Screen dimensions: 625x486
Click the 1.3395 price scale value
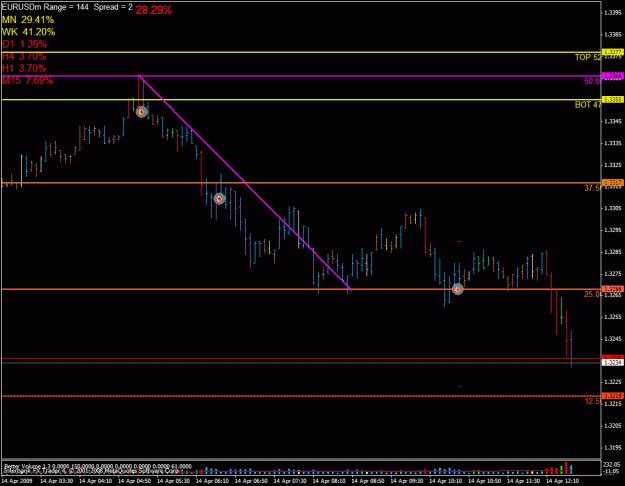[x=613, y=13]
